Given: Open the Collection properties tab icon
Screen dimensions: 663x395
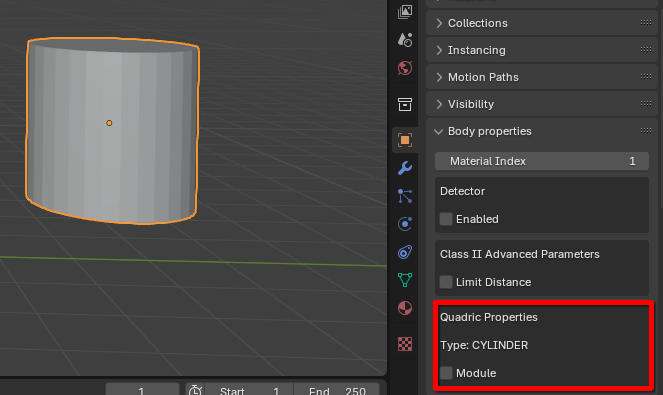Looking at the screenshot, I should pyautogui.click(x=405, y=104).
